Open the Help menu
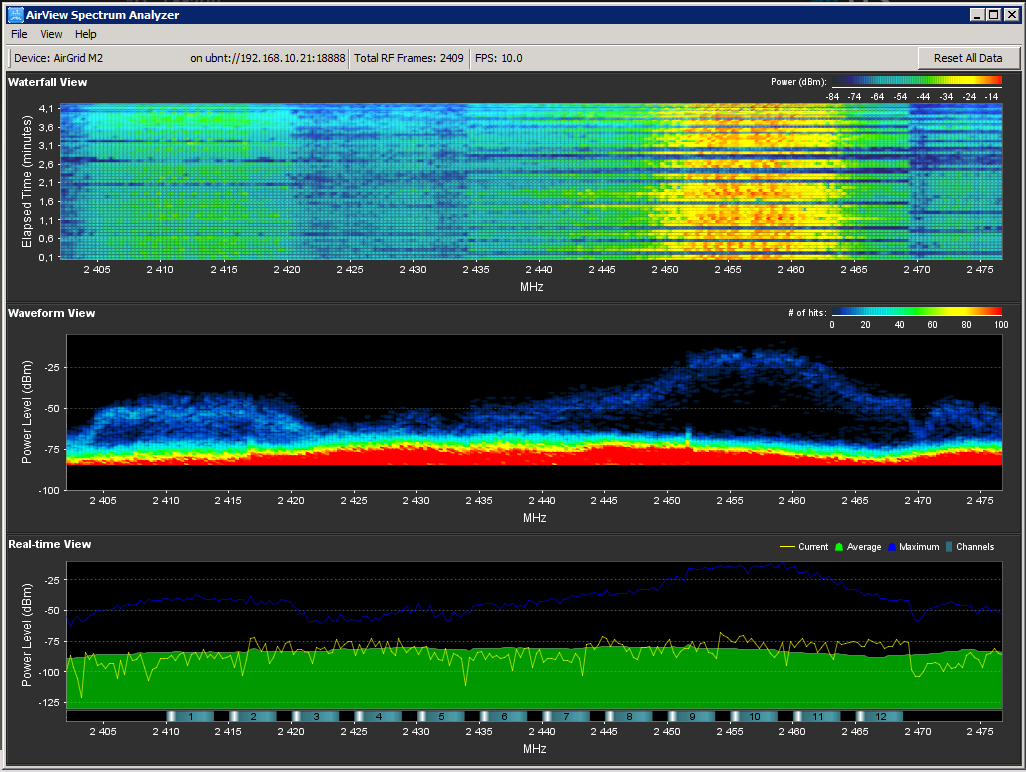Viewport: 1026px width, 772px height. 86,34
